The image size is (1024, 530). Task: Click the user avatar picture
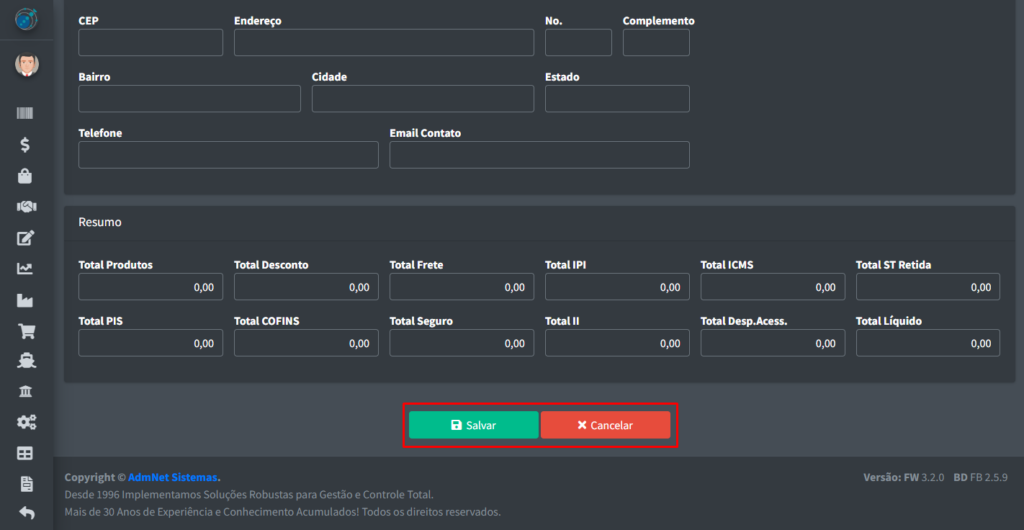26,66
